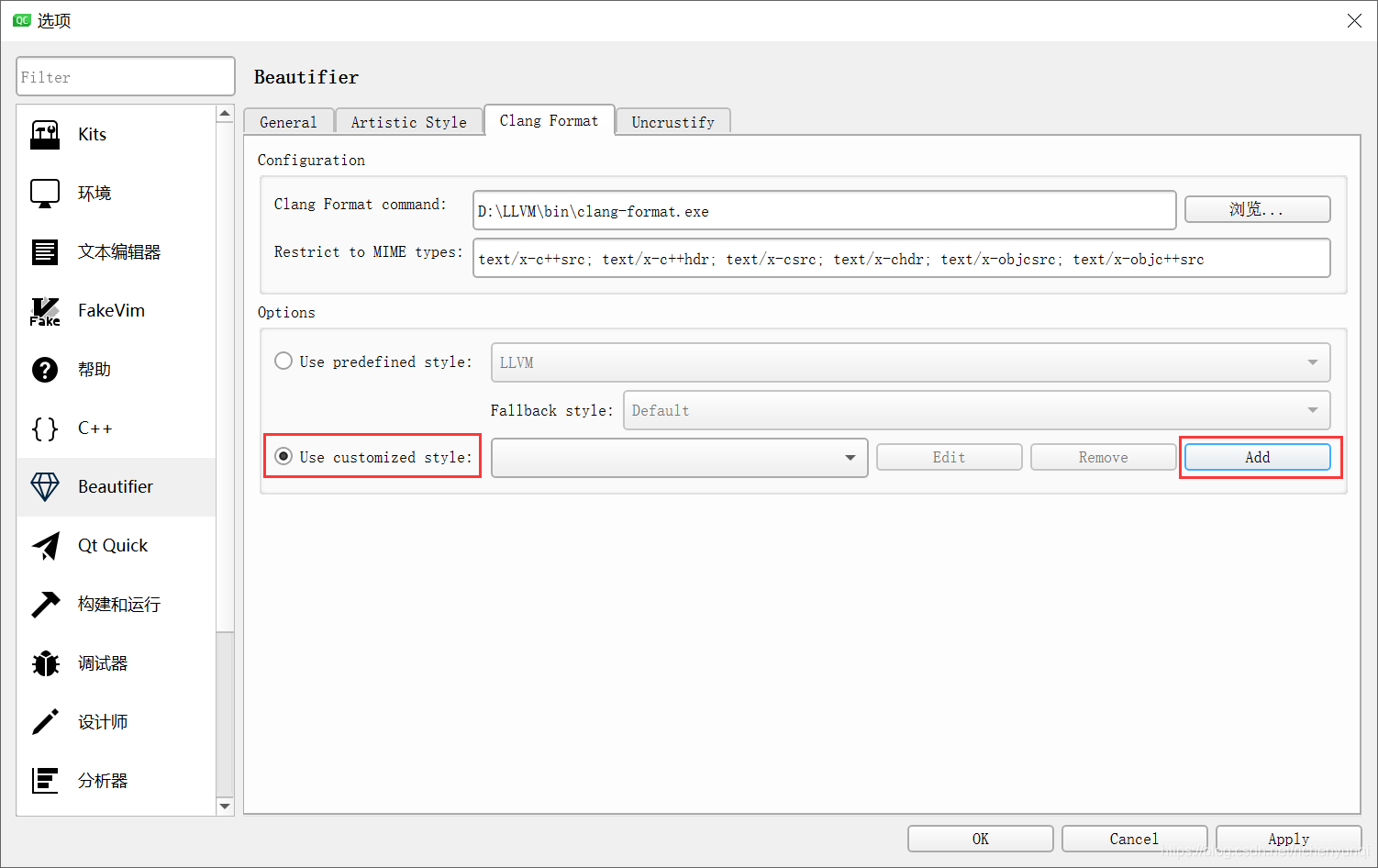Image resolution: width=1378 pixels, height=868 pixels.
Task: Open the Qt Quick paper plane icon
Action: coord(45,546)
